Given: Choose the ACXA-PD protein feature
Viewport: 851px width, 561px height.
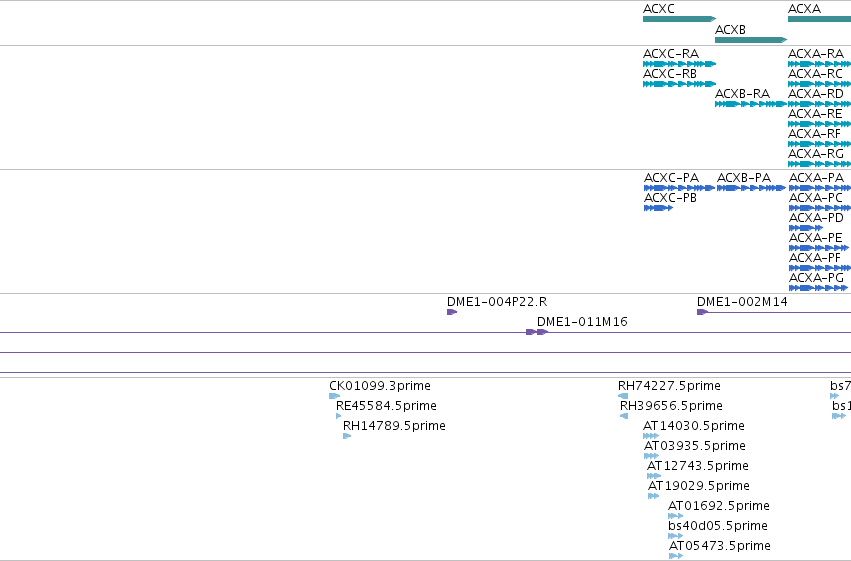Looking at the screenshot, I should click(x=806, y=228).
